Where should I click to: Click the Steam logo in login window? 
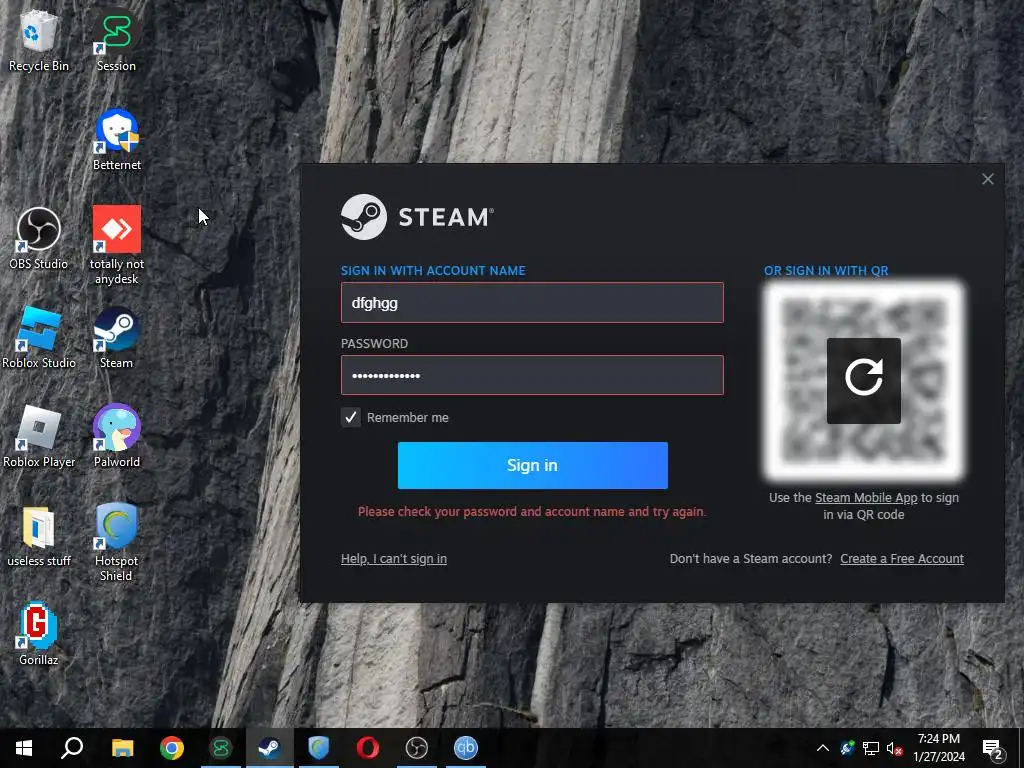(417, 217)
